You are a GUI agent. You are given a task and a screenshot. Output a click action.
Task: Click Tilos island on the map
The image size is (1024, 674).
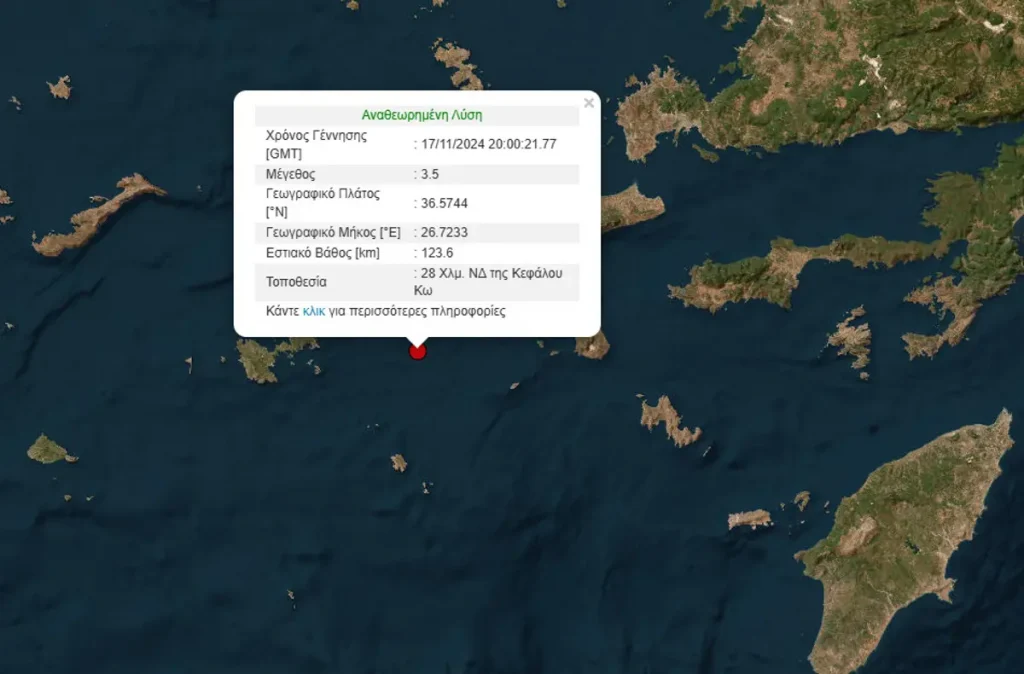click(669, 420)
